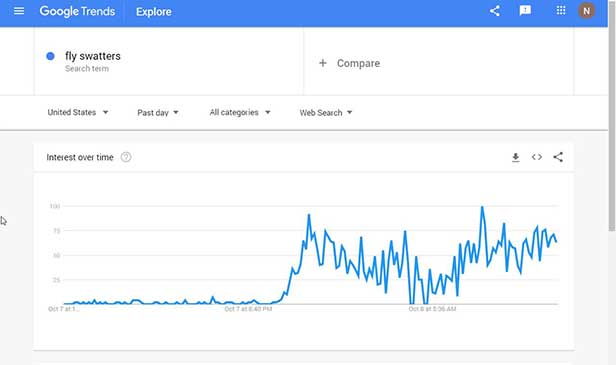Expand the Past day time range dropdown

158,113
